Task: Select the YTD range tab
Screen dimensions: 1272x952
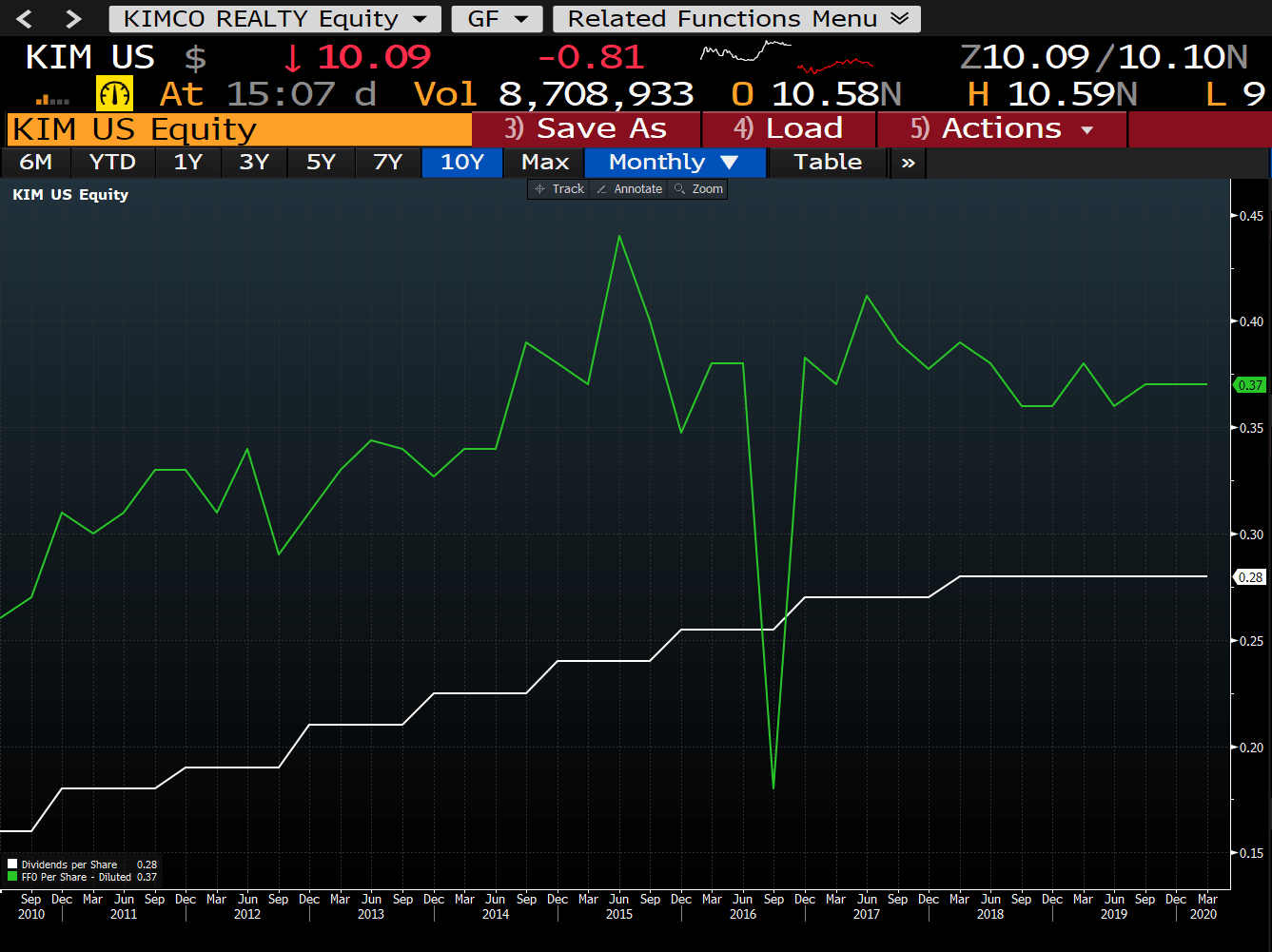Action: click(x=112, y=163)
